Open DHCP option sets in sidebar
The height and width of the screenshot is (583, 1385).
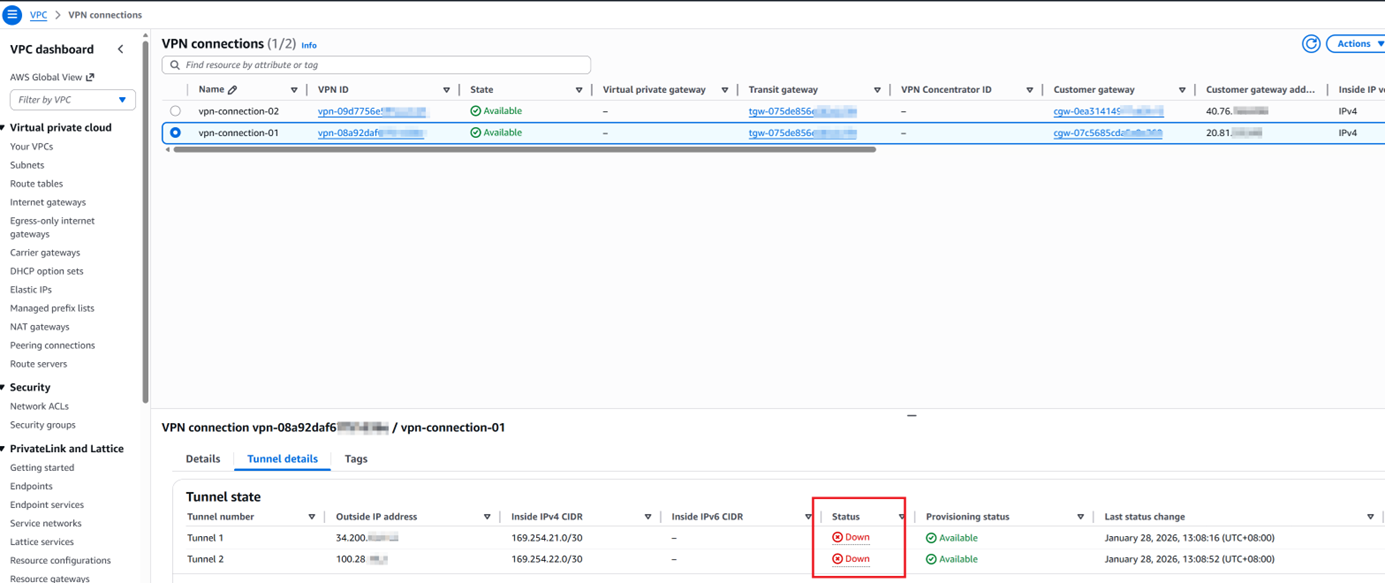[47, 271]
